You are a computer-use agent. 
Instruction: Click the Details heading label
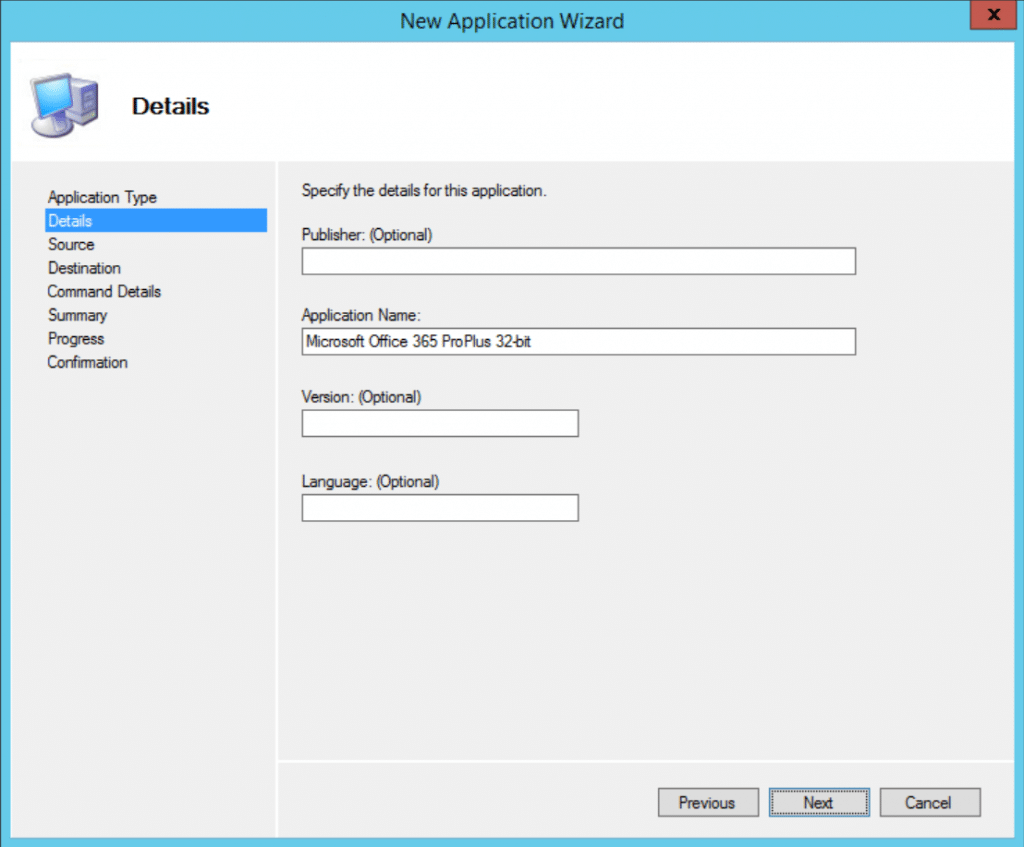(x=169, y=106)
